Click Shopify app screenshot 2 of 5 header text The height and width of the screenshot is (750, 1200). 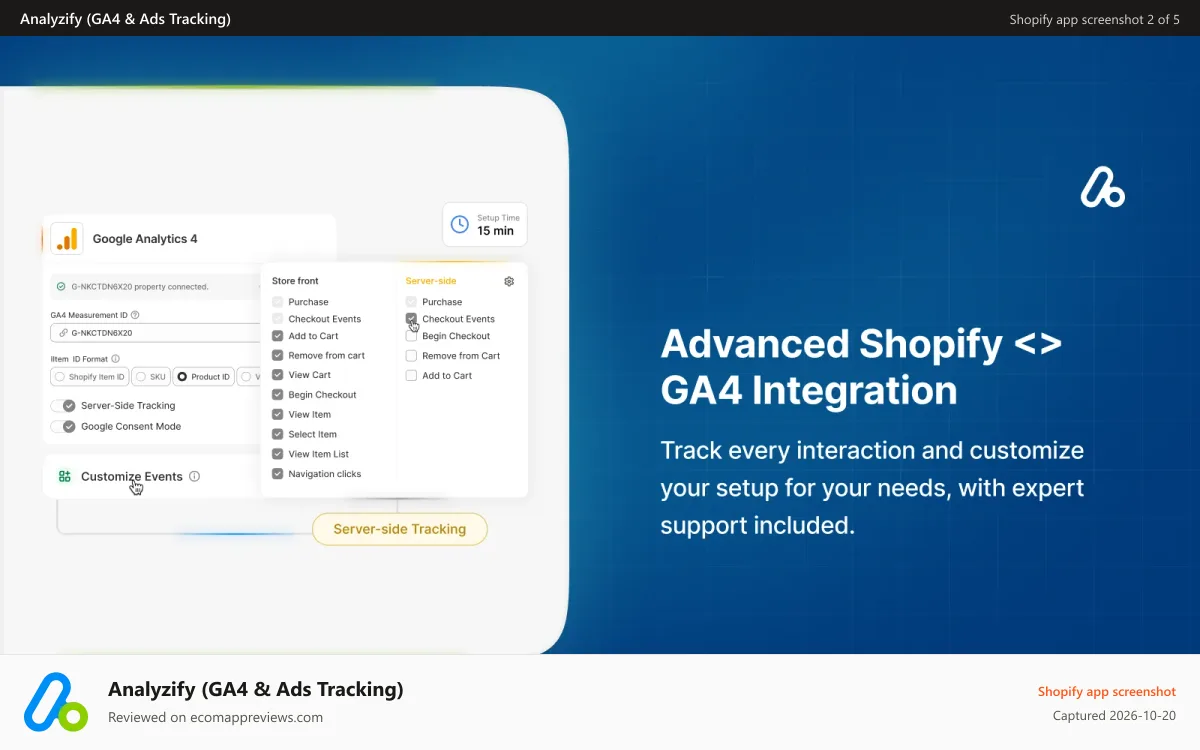pyautogui.click(x=1095, y=19)
